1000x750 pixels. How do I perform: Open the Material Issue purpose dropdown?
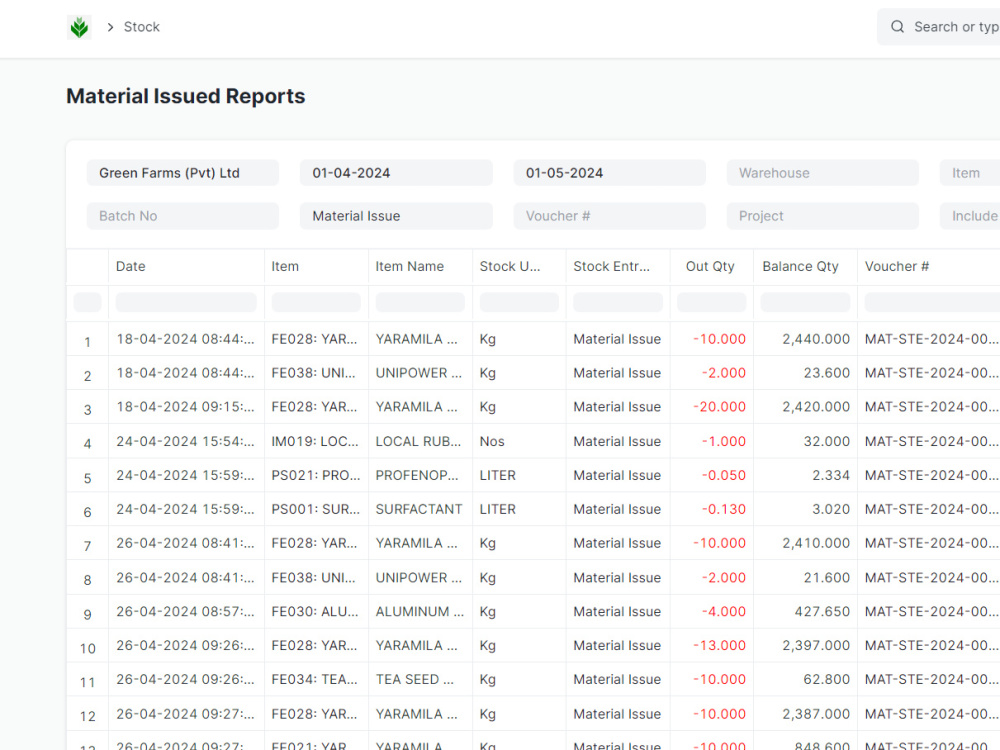(x=396, y=216)
